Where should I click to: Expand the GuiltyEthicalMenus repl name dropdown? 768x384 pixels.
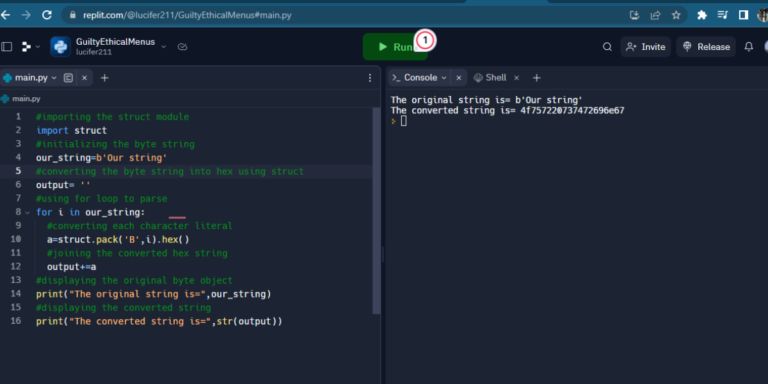pos(164,47)
